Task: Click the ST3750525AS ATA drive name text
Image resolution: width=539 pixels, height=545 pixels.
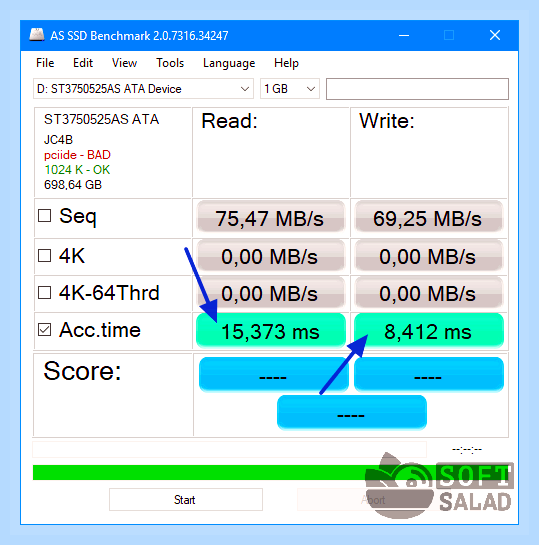Action: [x=101, y=119]
